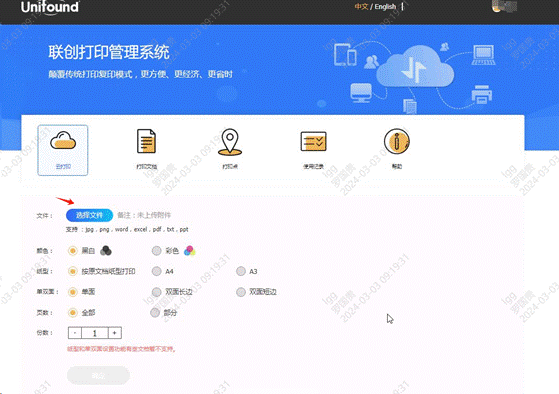Click the '联创打印管理系统' banner title
Image resolution: width=559 pixels, height=394 pixels.
tap(109, 52)
